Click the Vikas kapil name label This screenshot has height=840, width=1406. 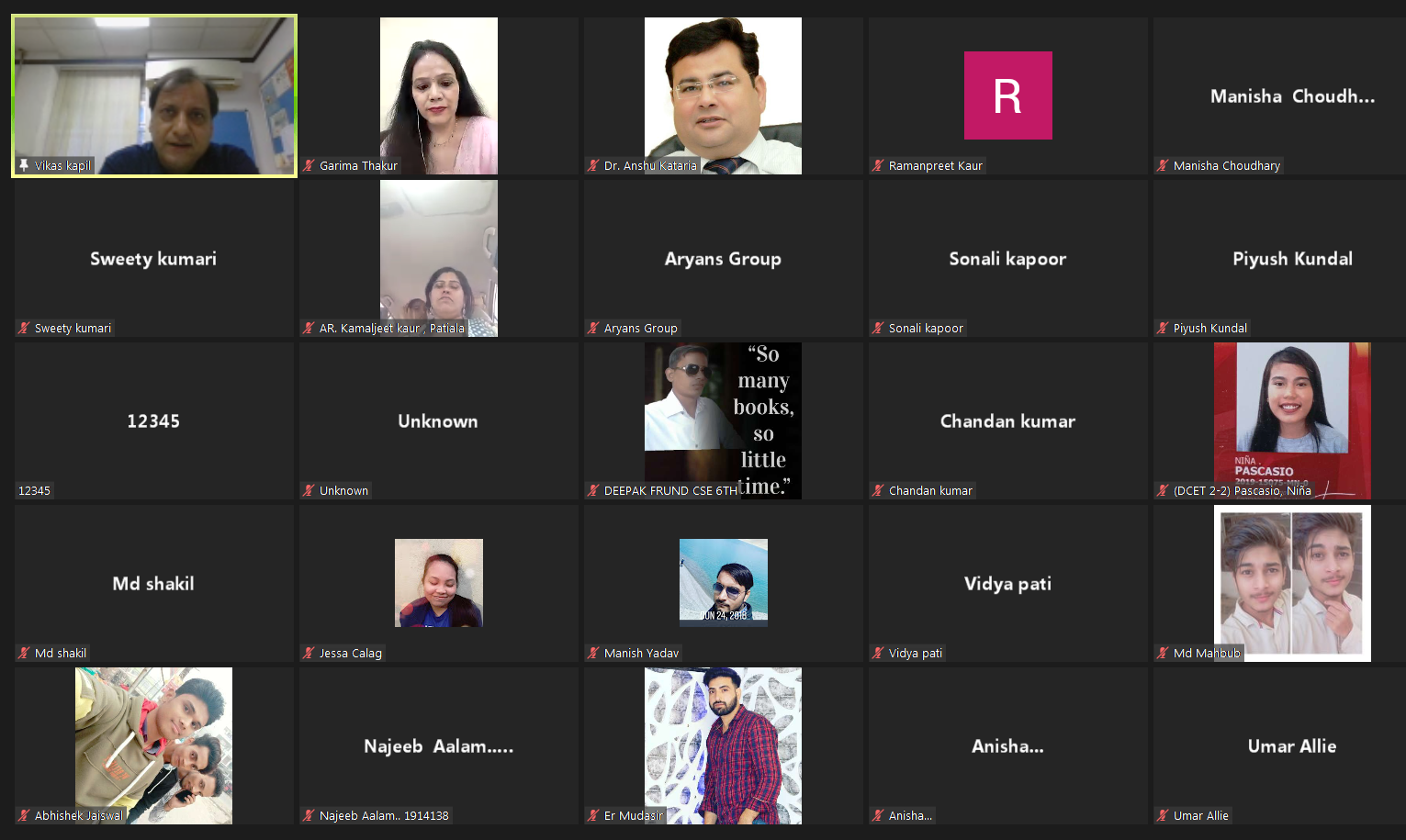[x=62, y=166]
